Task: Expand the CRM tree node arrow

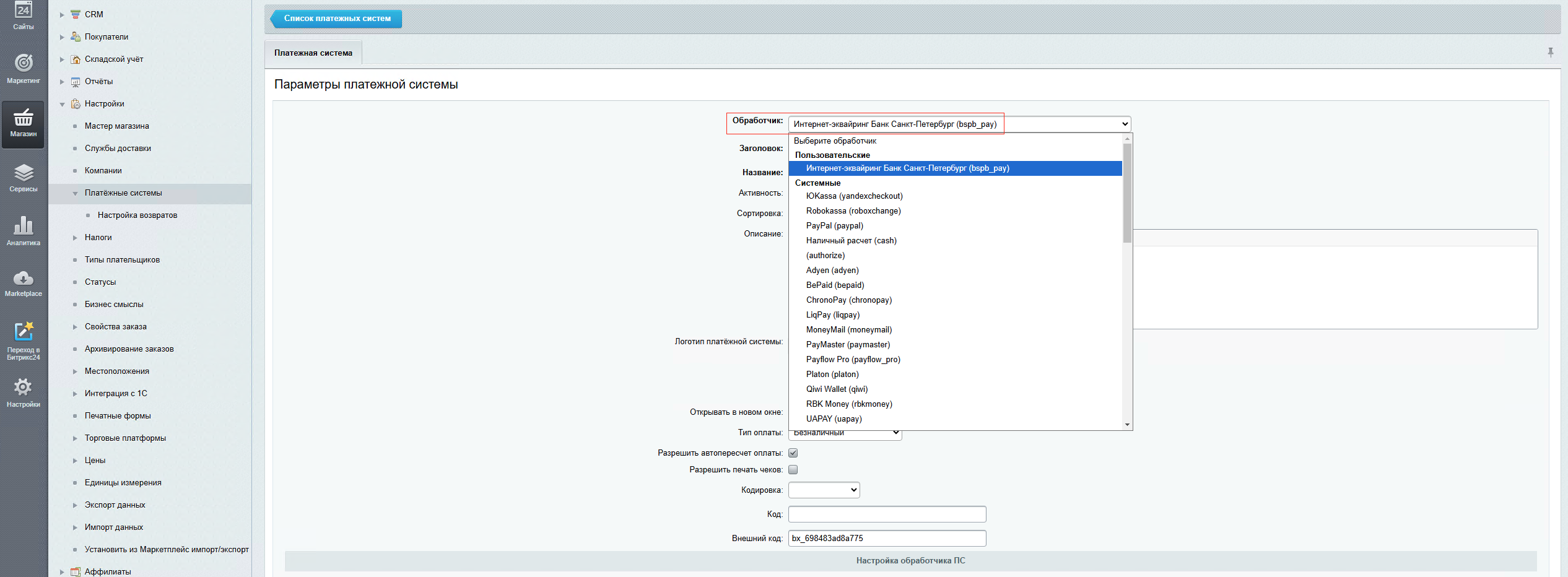Action: pos(62,15)
